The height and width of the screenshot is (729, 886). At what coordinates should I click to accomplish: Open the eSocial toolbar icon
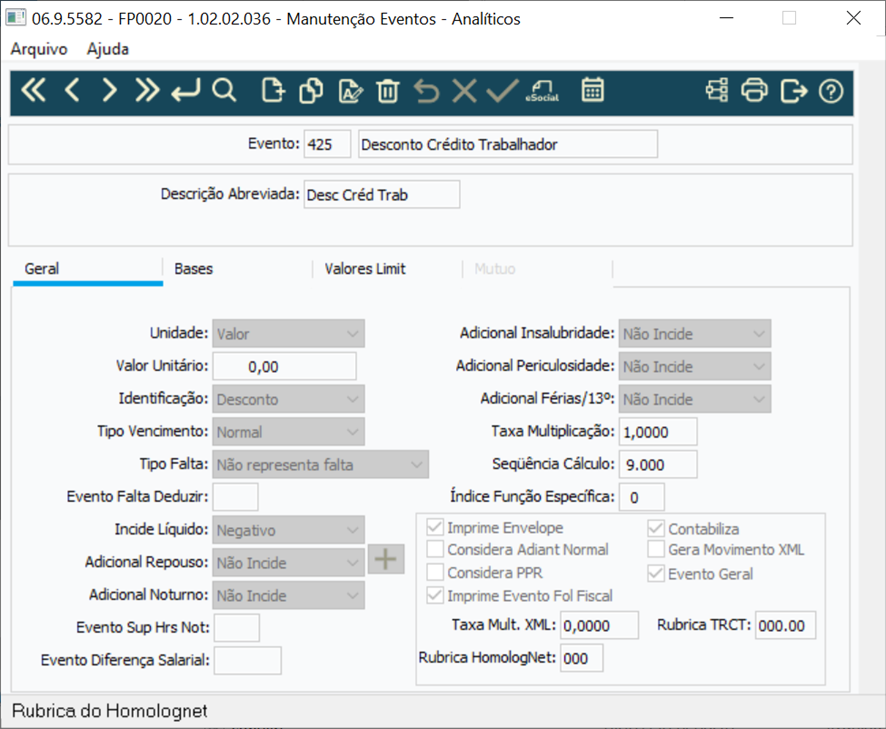coord(542,90)
